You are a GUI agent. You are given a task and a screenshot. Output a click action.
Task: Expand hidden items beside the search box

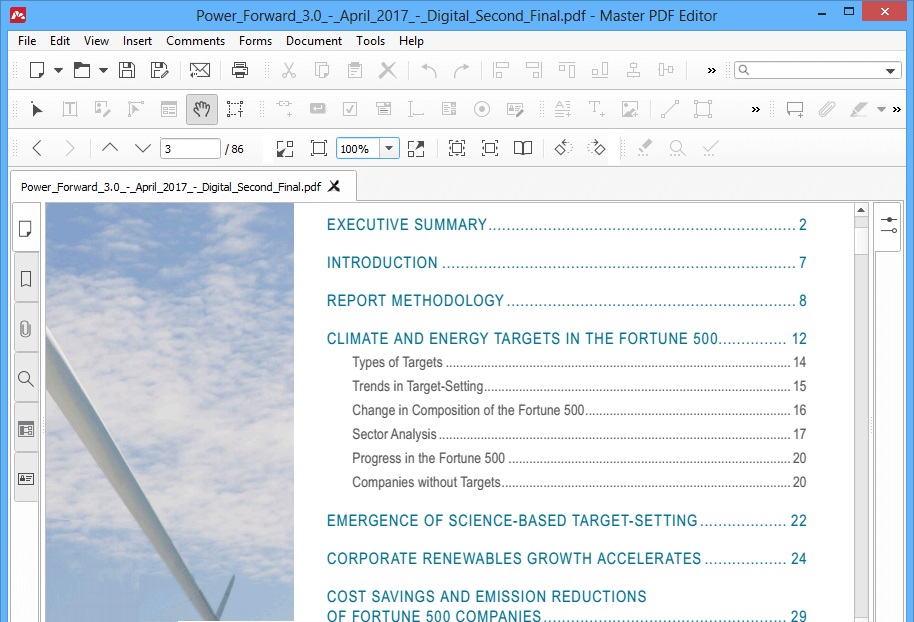click(x=711, y=71)
